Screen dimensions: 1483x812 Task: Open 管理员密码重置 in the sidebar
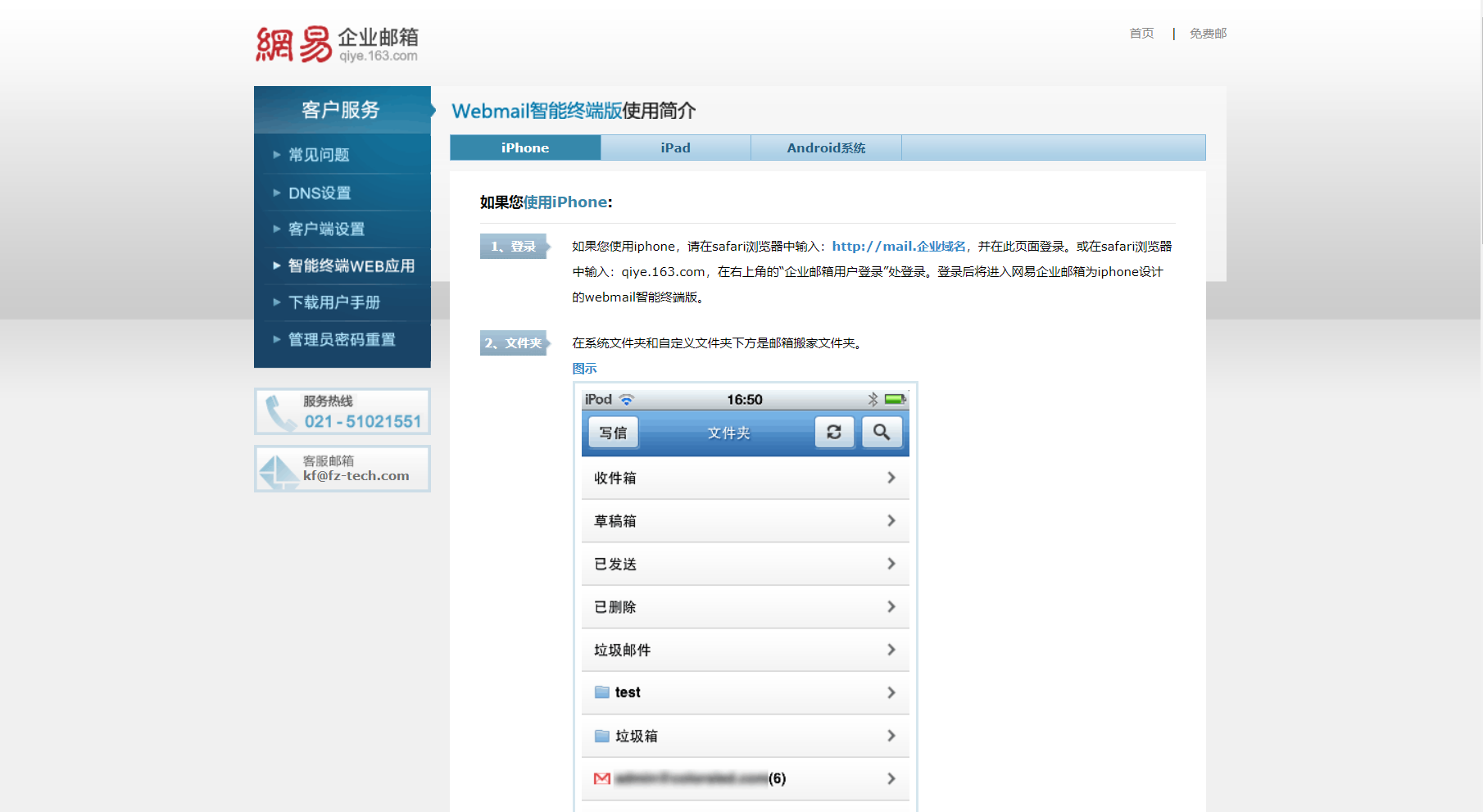(x=342, y=340)
